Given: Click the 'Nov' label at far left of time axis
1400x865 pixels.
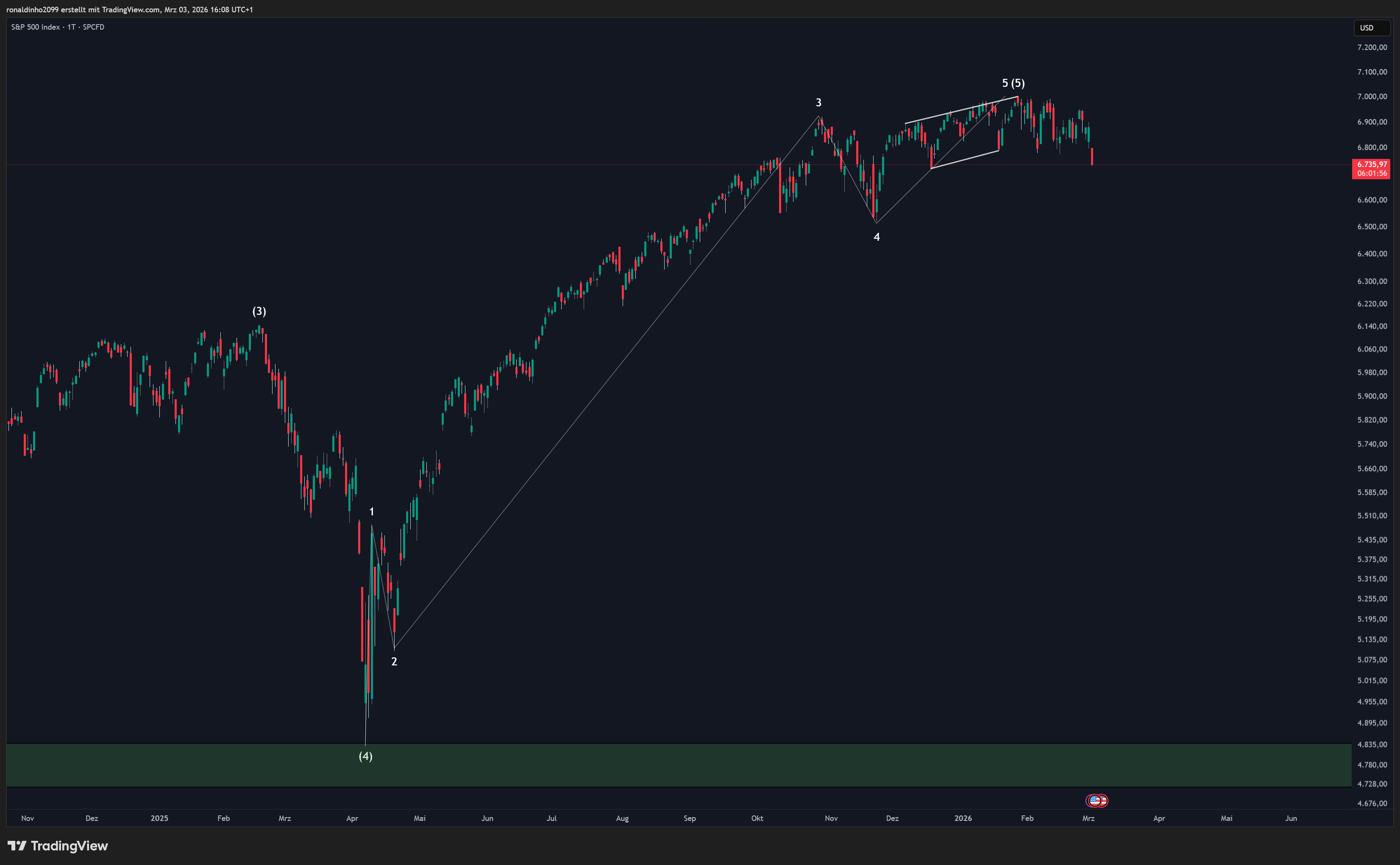Looking at the screenshot, I should tap(28, 818).
